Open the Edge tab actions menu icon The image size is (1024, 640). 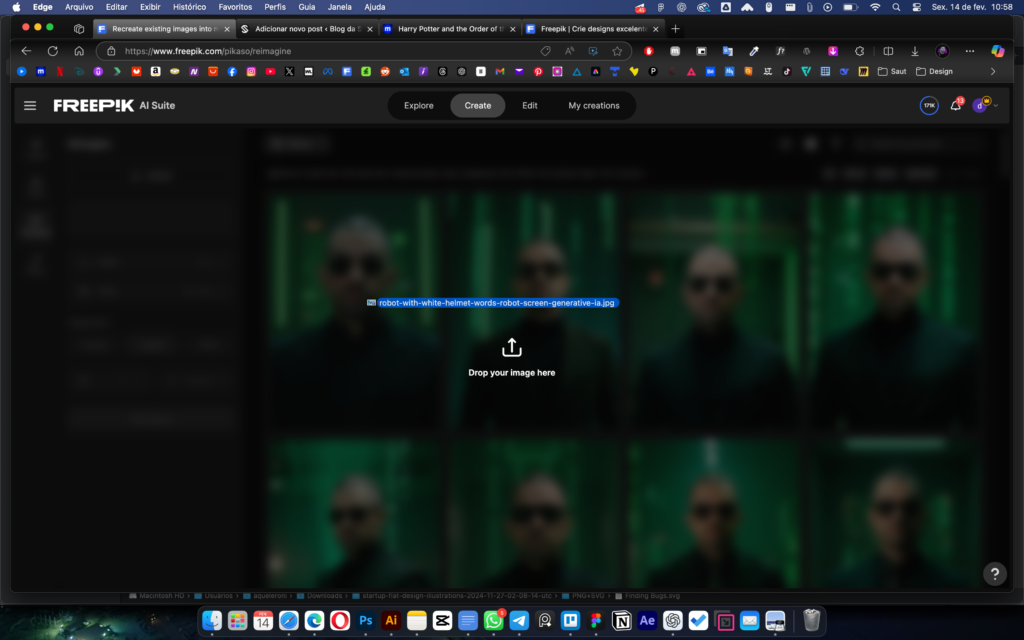coord(79,29)
